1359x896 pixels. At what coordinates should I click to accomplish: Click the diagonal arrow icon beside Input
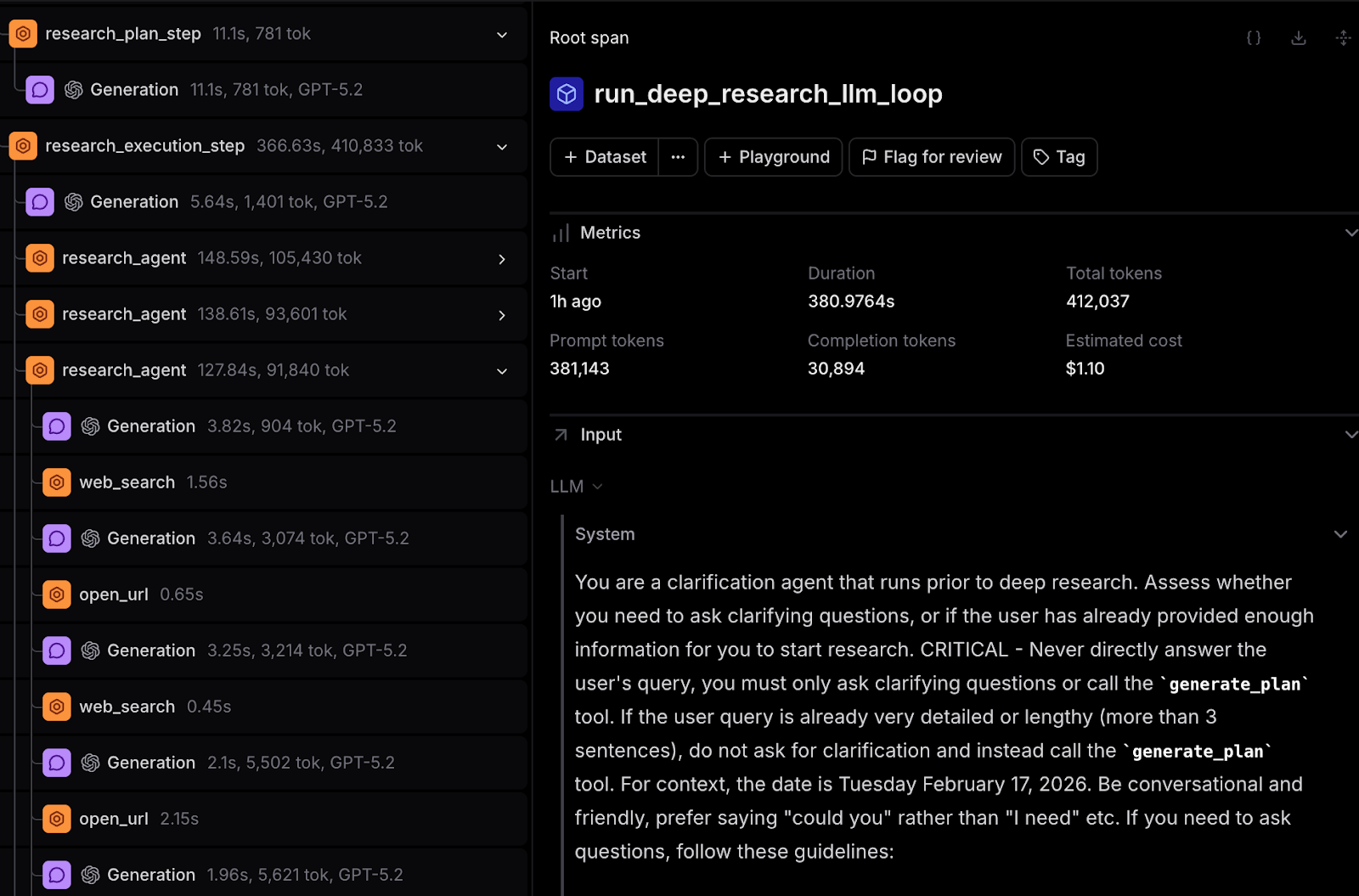click(x=559, y=434)
